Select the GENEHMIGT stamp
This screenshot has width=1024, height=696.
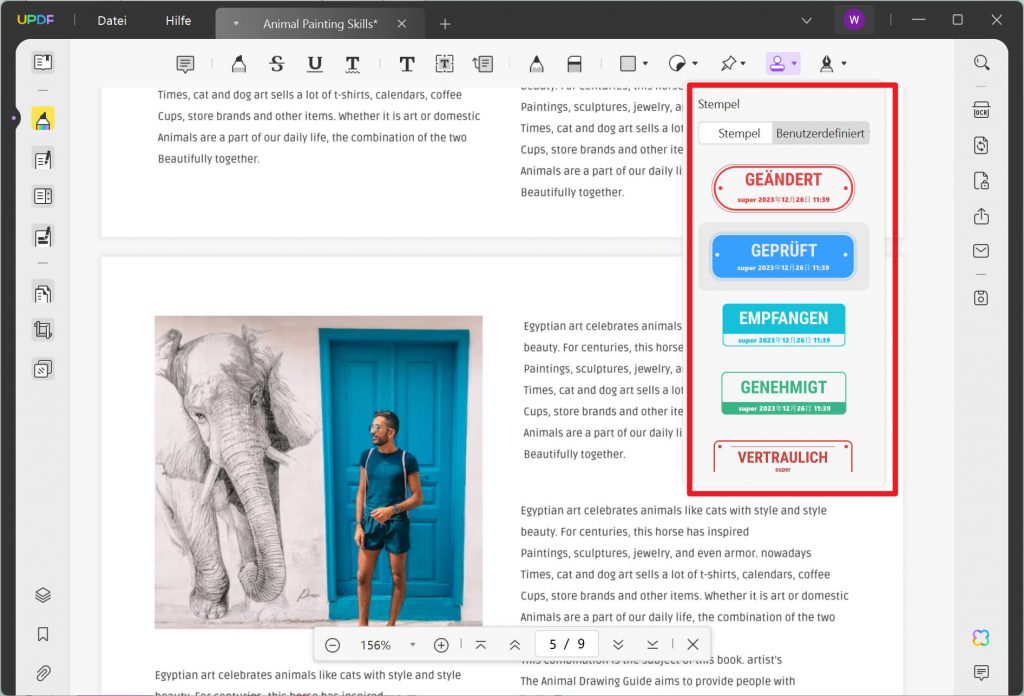pos(783,392)
